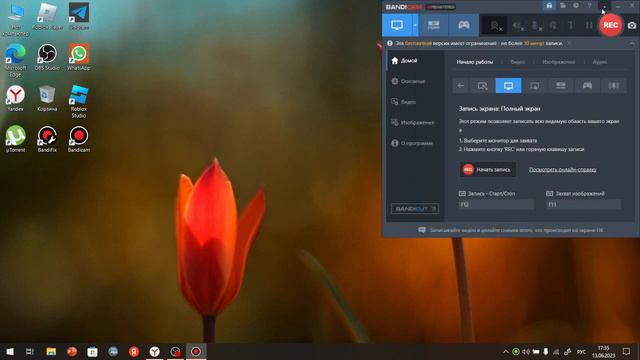Switch to the Начало работы tab

coord(475,62)
